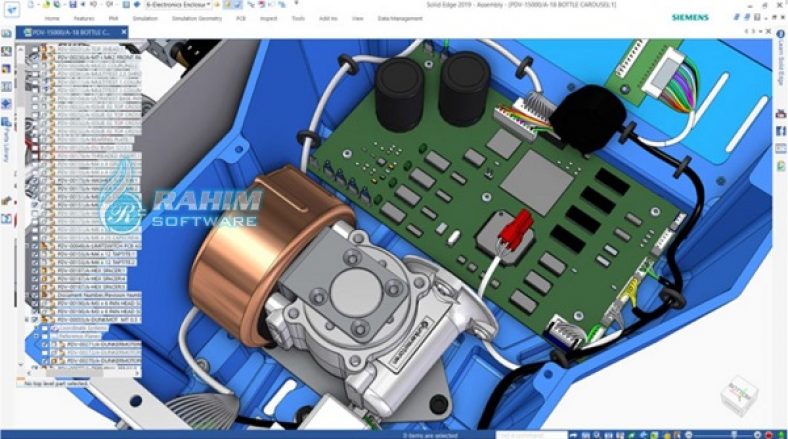Open the PCB ribbon tab
The image size is (788, 439).
point(241,19)
